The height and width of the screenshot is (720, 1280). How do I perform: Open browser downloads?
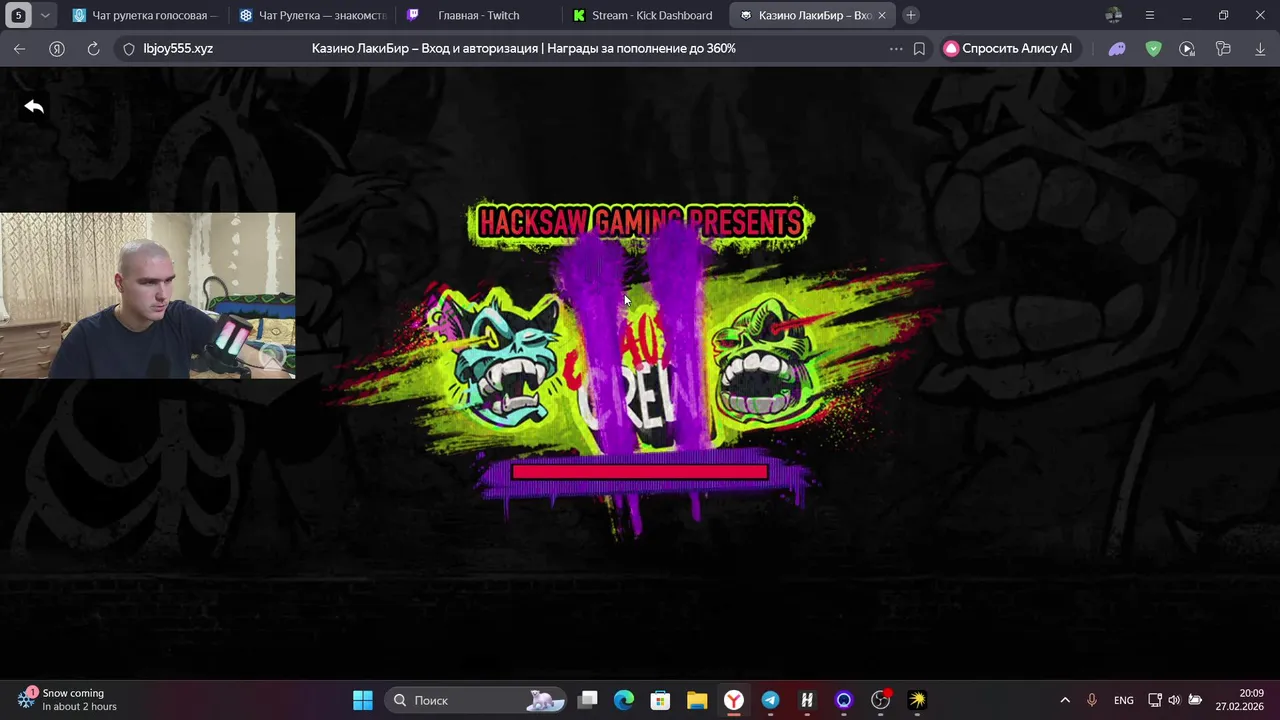point(1260,48)
